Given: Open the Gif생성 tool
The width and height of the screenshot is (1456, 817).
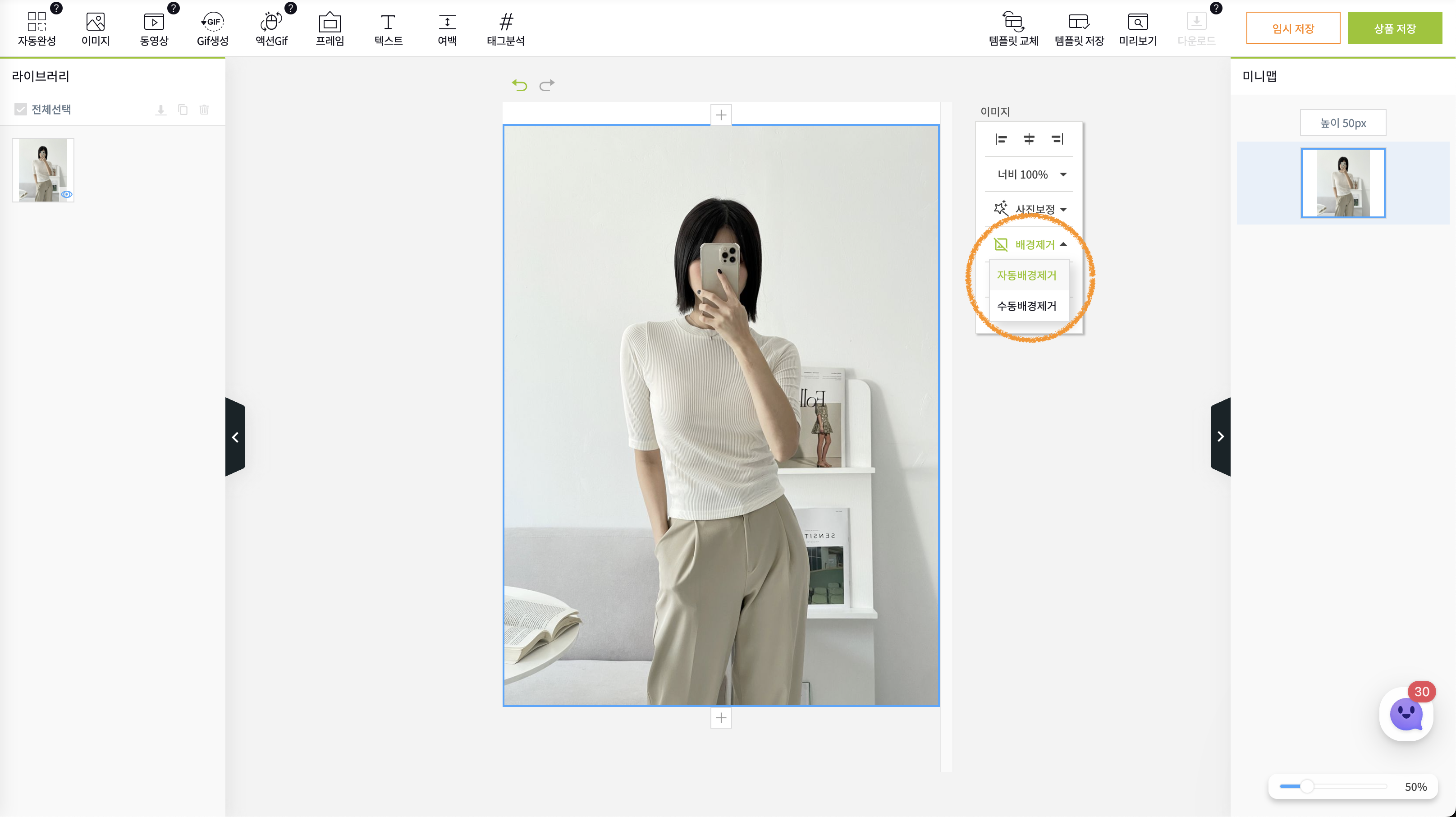Looking at the screenshot, I should [212, 23].
